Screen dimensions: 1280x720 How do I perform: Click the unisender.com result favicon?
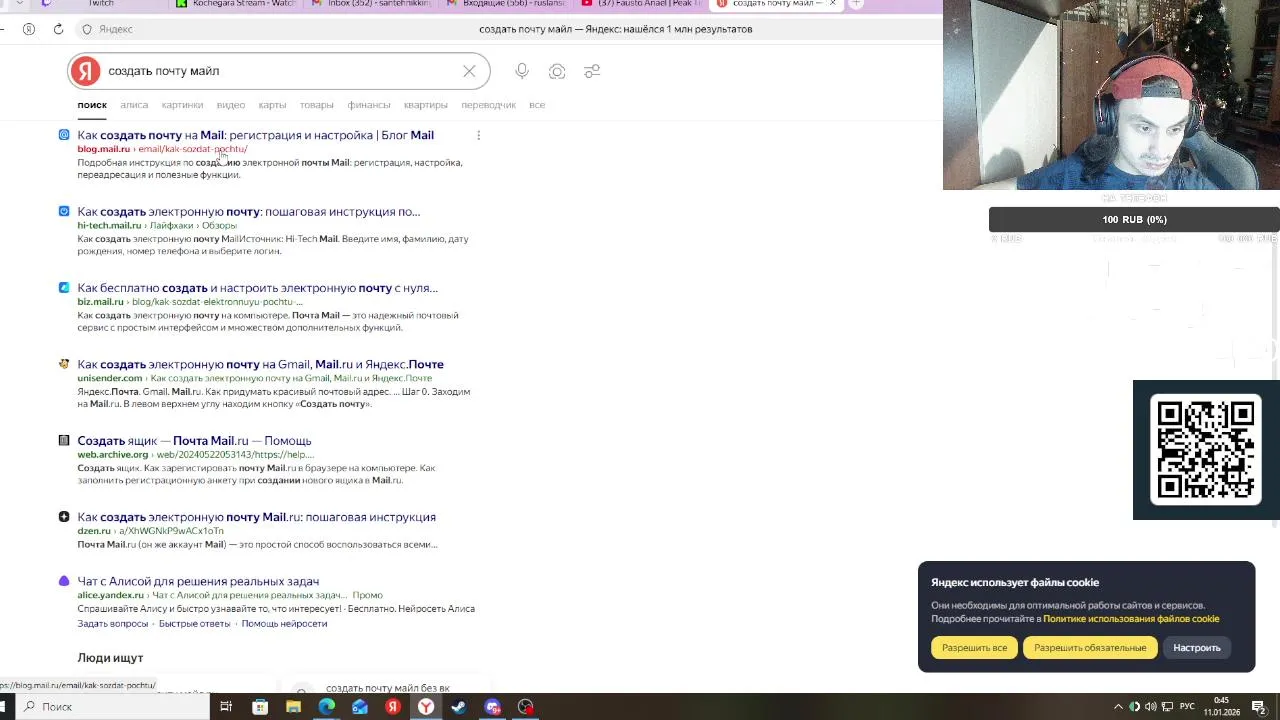pos(64,364)
